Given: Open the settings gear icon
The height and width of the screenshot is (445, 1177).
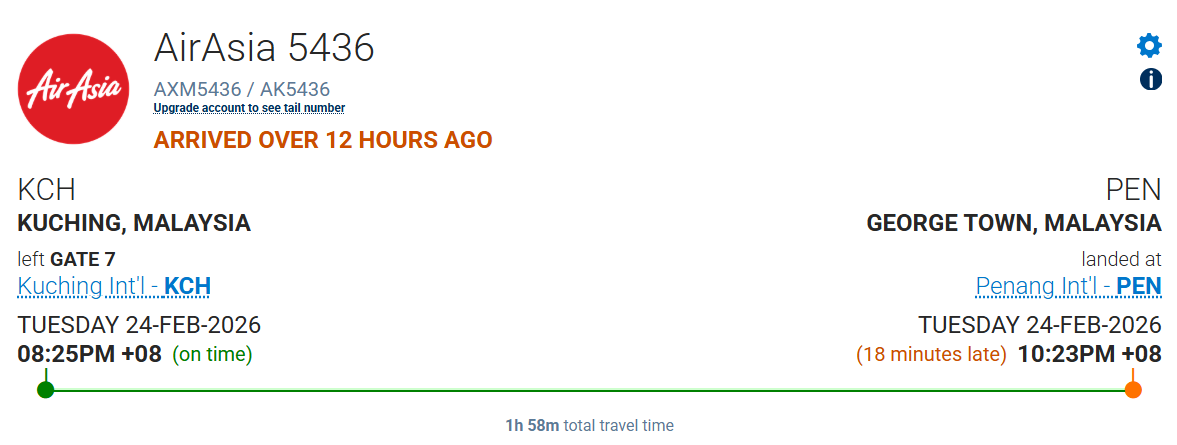Looking at the screenshot, I should coord(1150,45).
